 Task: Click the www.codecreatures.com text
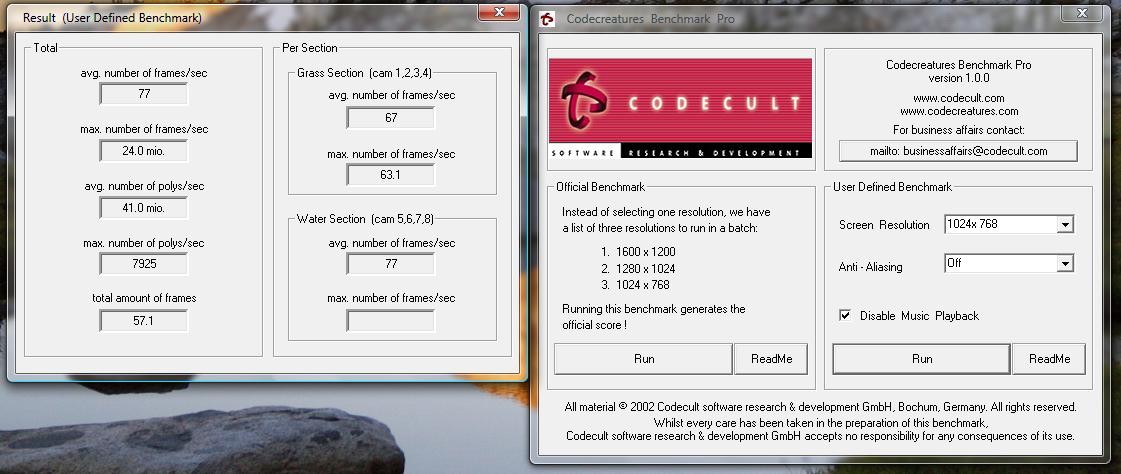coord(958,111)
